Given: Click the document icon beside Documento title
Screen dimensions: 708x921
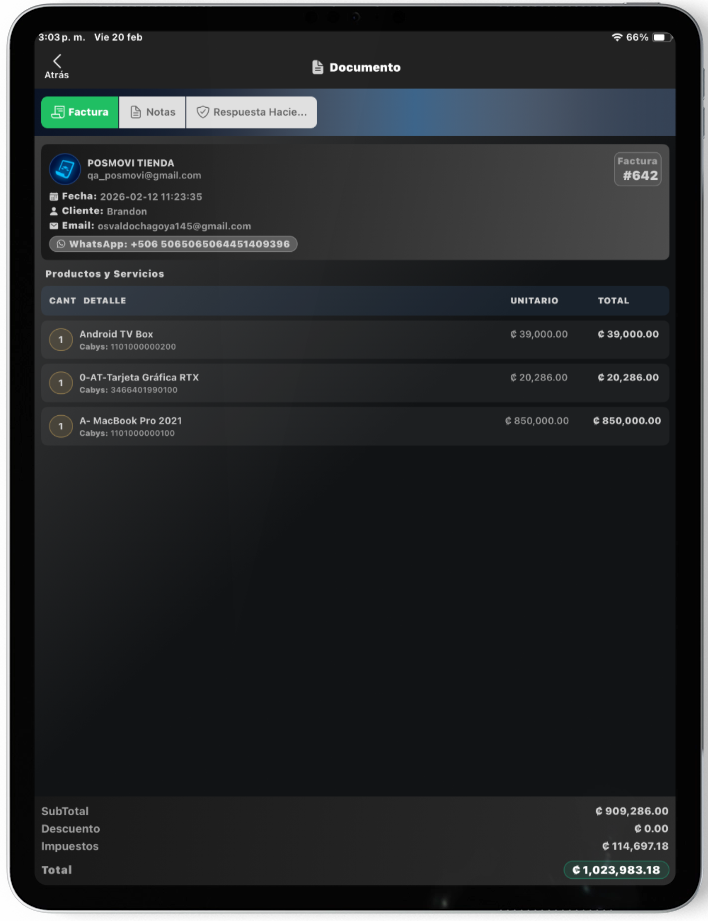Looking at the screenshot, I should click(318, 68).
